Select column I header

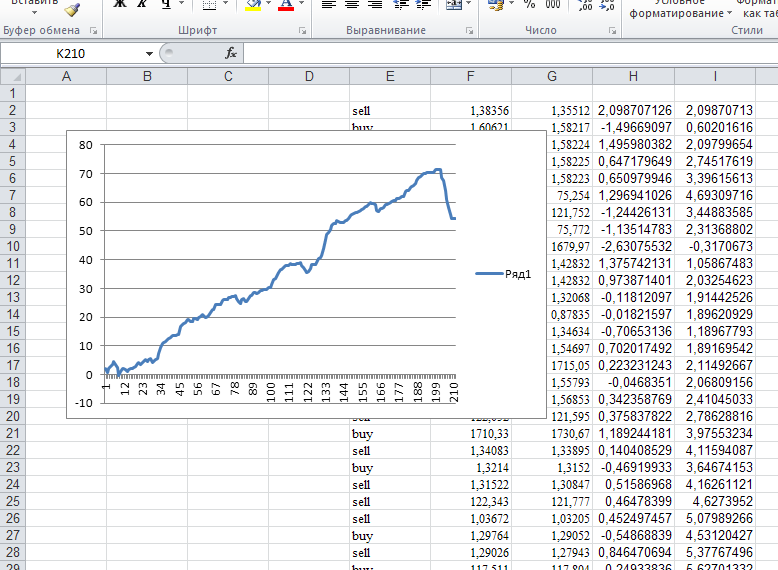[x=715, y=76]
